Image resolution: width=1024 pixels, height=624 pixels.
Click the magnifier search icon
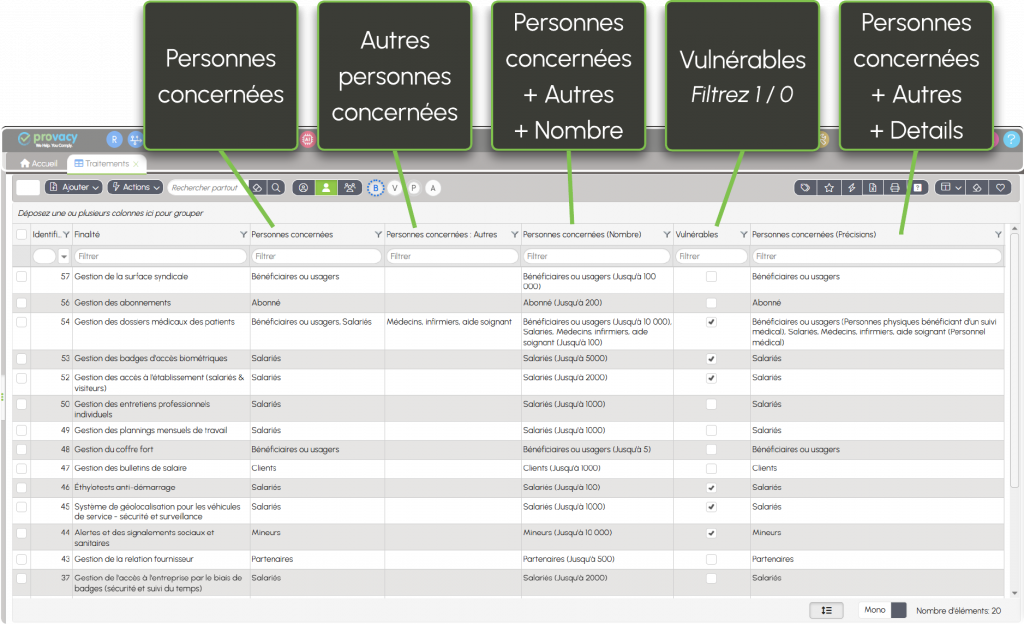(276, 187)
